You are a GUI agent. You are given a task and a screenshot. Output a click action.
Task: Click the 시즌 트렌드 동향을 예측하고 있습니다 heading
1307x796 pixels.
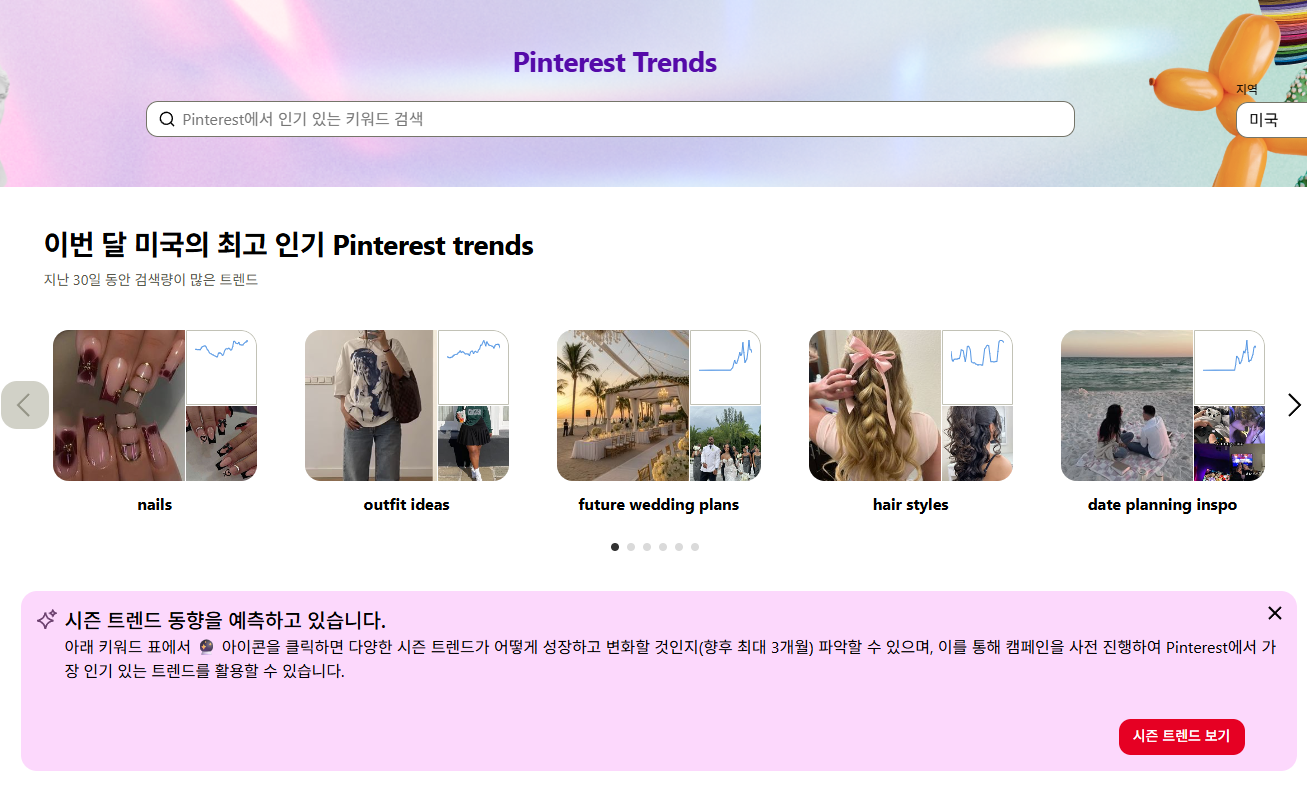coord(225,620)
